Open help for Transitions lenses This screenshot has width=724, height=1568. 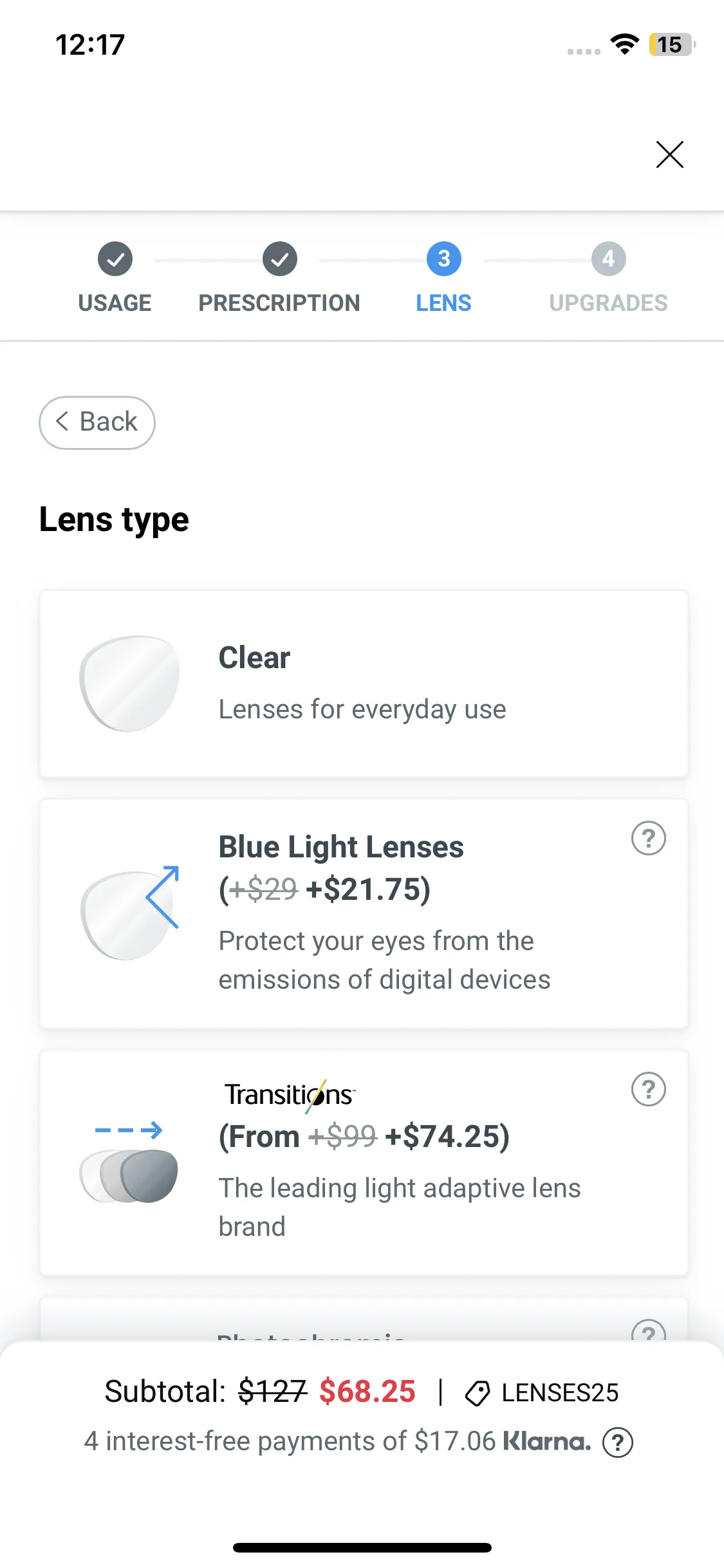click(x=648, y=1089)
